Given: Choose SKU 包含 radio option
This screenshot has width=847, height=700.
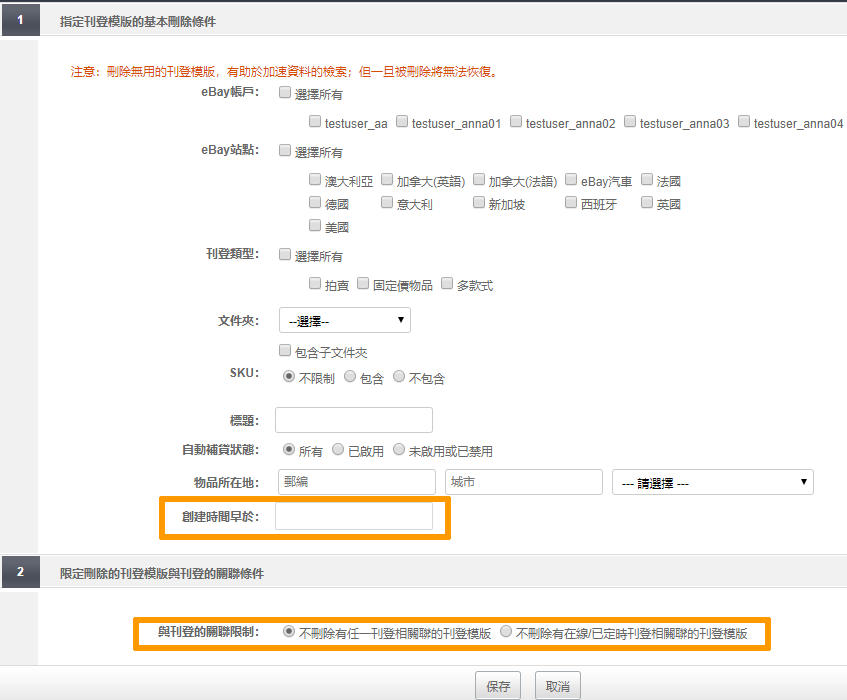Looking at the screenshot, I should [x=350, y=376].
